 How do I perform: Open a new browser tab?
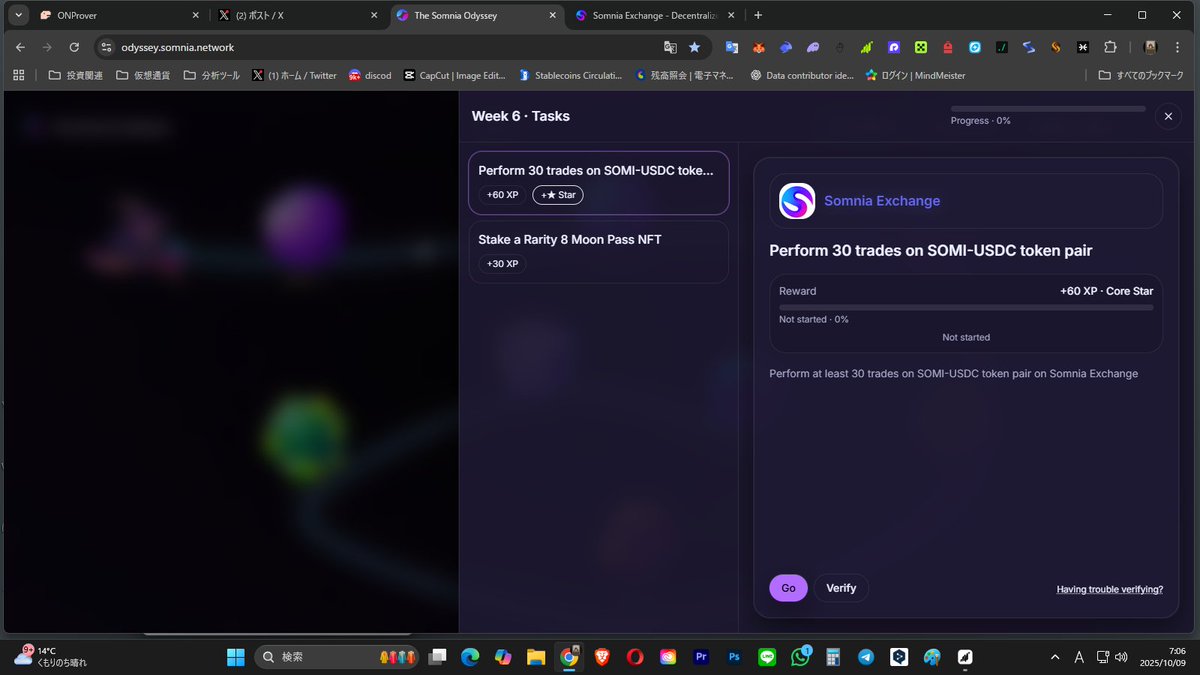click(758, 15)
